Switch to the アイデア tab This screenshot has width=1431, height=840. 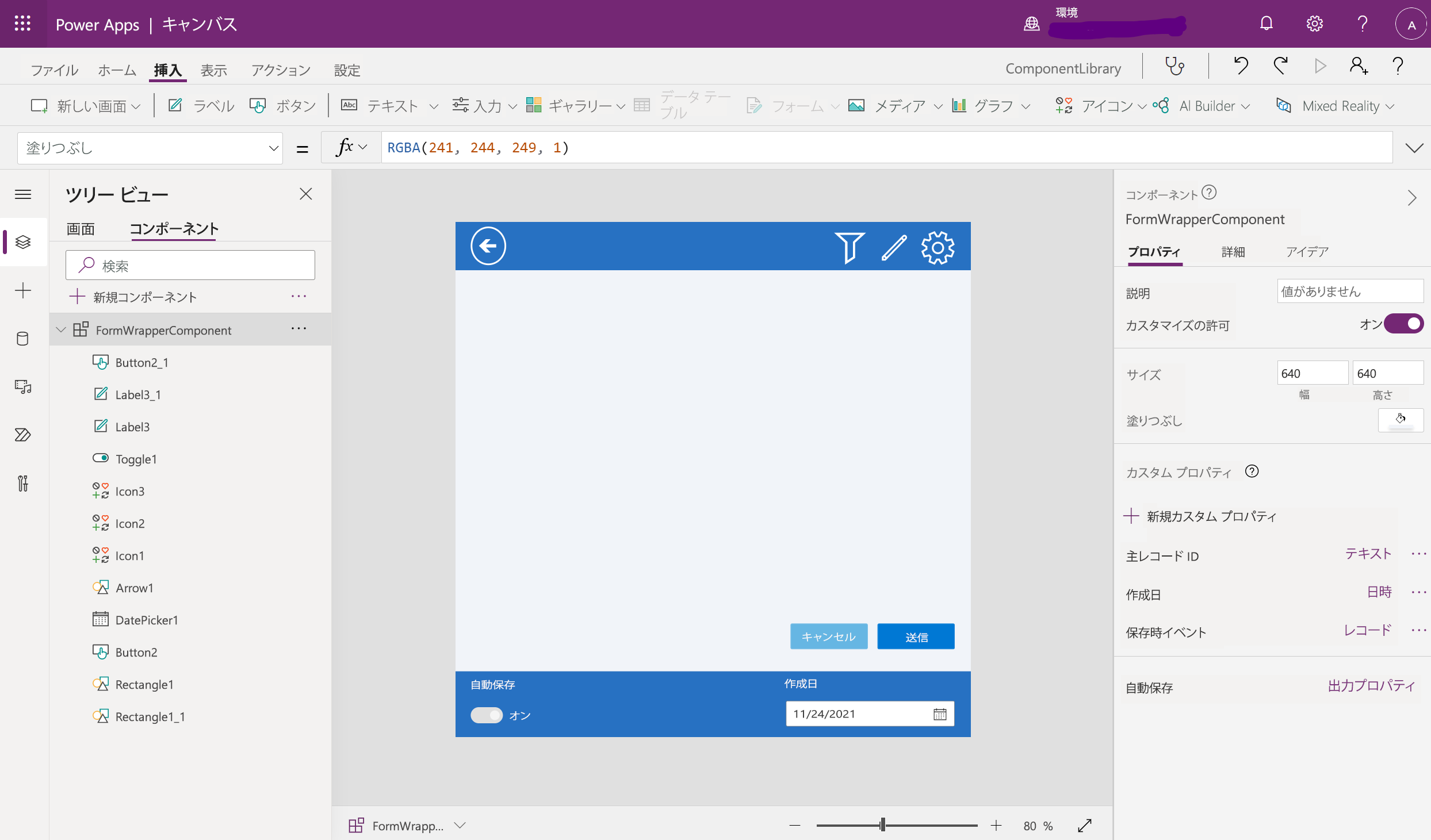click(x=1307, y=252)
